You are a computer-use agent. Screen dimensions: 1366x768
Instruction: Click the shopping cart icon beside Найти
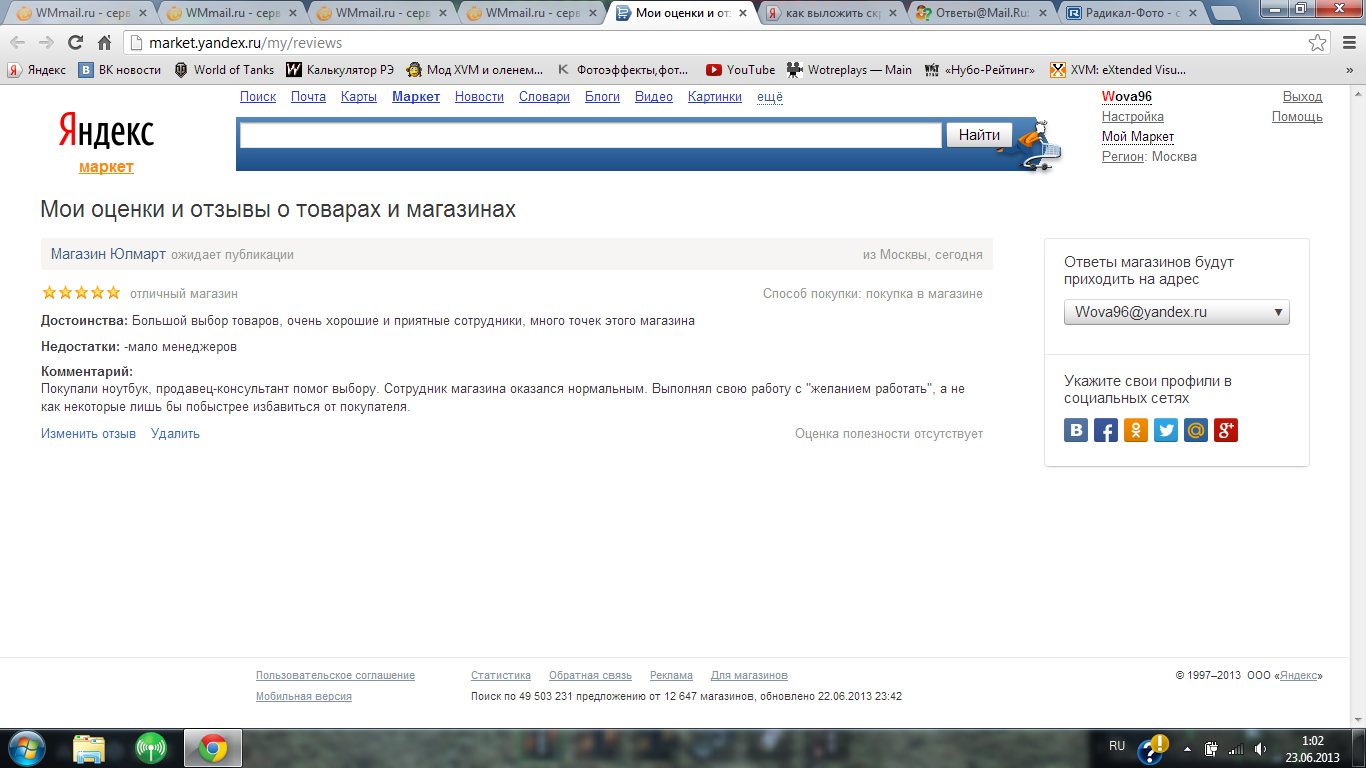[x=1038, y=147]
